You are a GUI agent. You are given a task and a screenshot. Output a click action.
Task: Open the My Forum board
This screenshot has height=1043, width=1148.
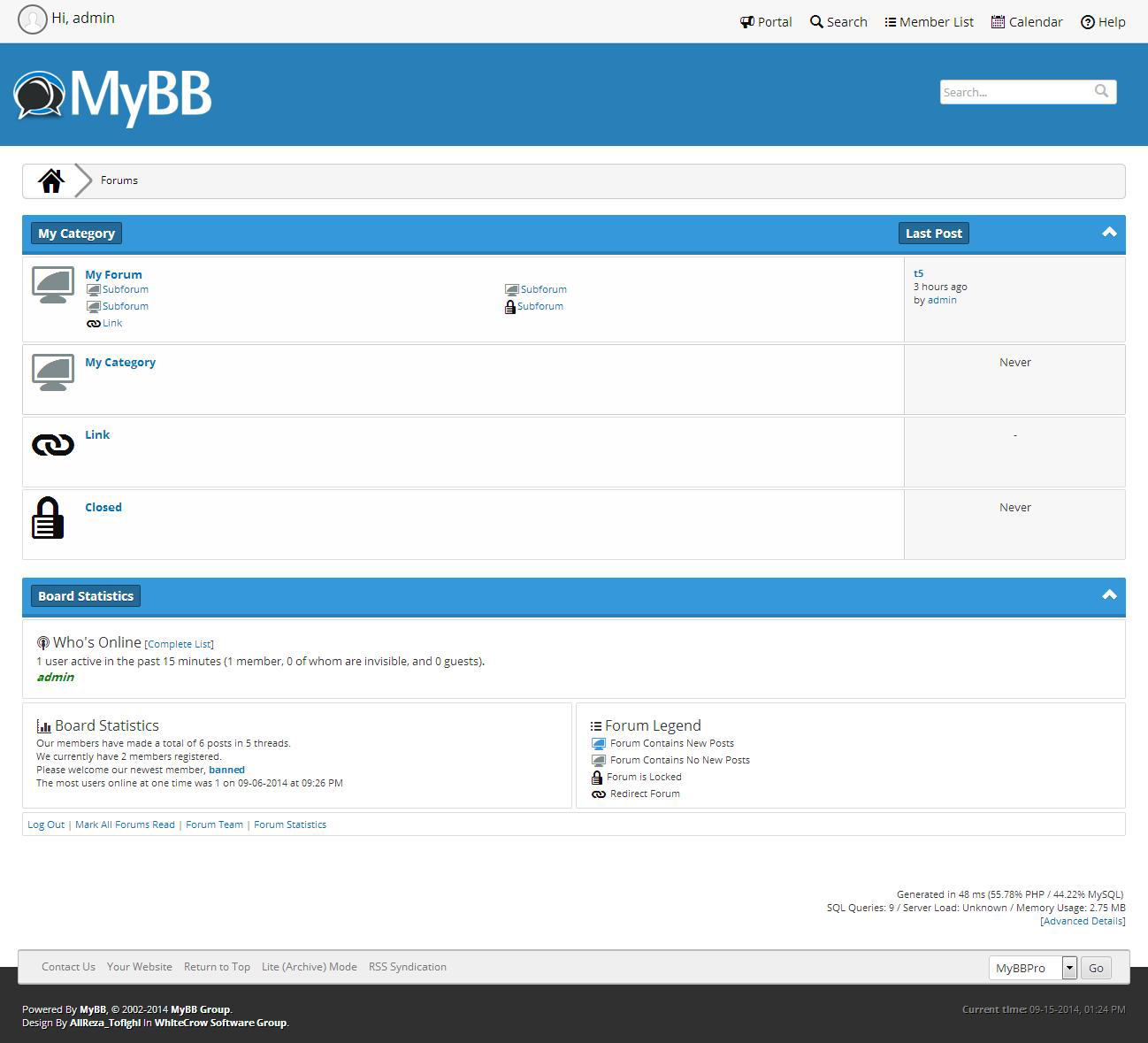(x=113, y=274)
